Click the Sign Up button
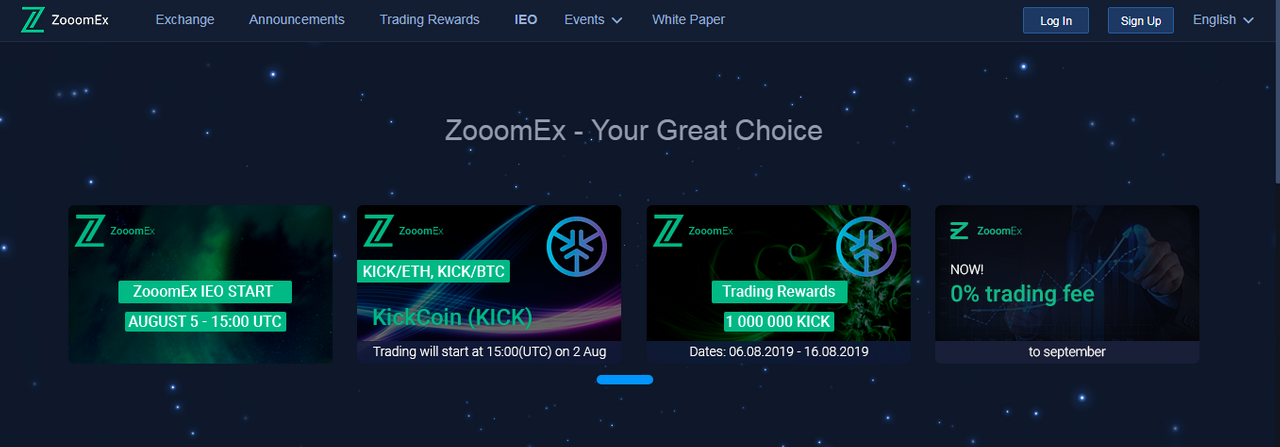 (1141, 21)
